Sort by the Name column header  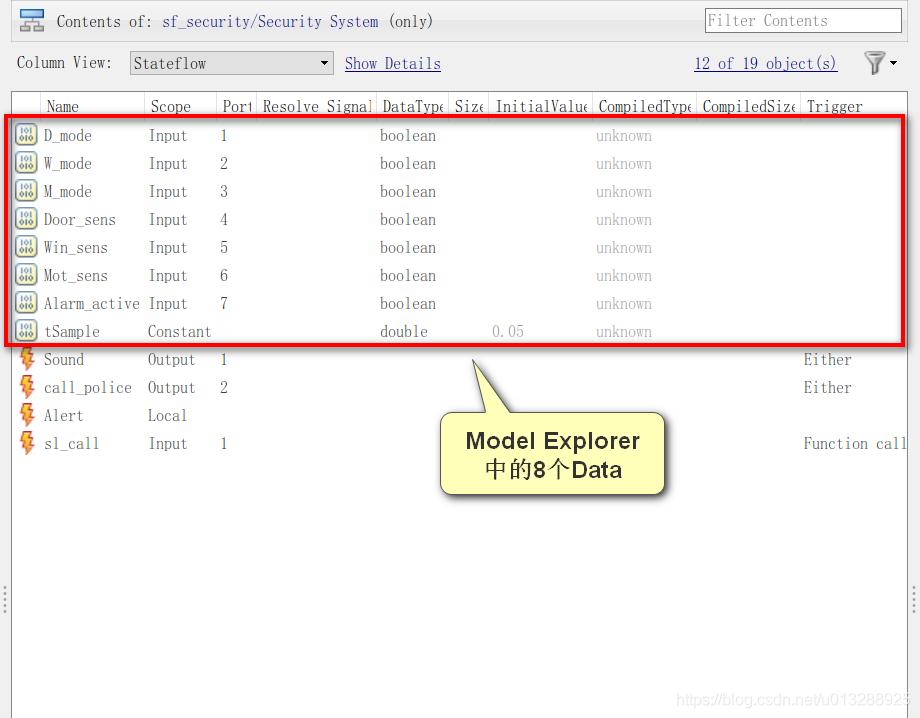92,106
